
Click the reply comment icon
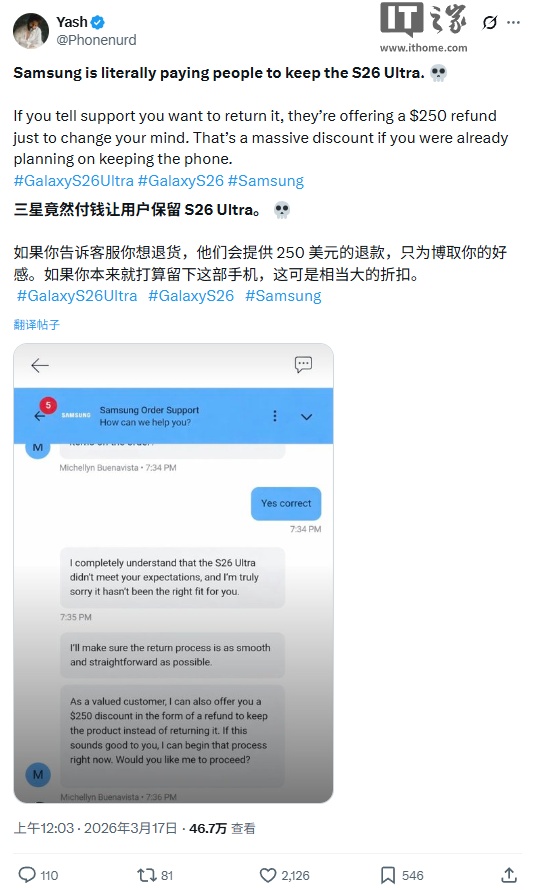coord(27,875)
